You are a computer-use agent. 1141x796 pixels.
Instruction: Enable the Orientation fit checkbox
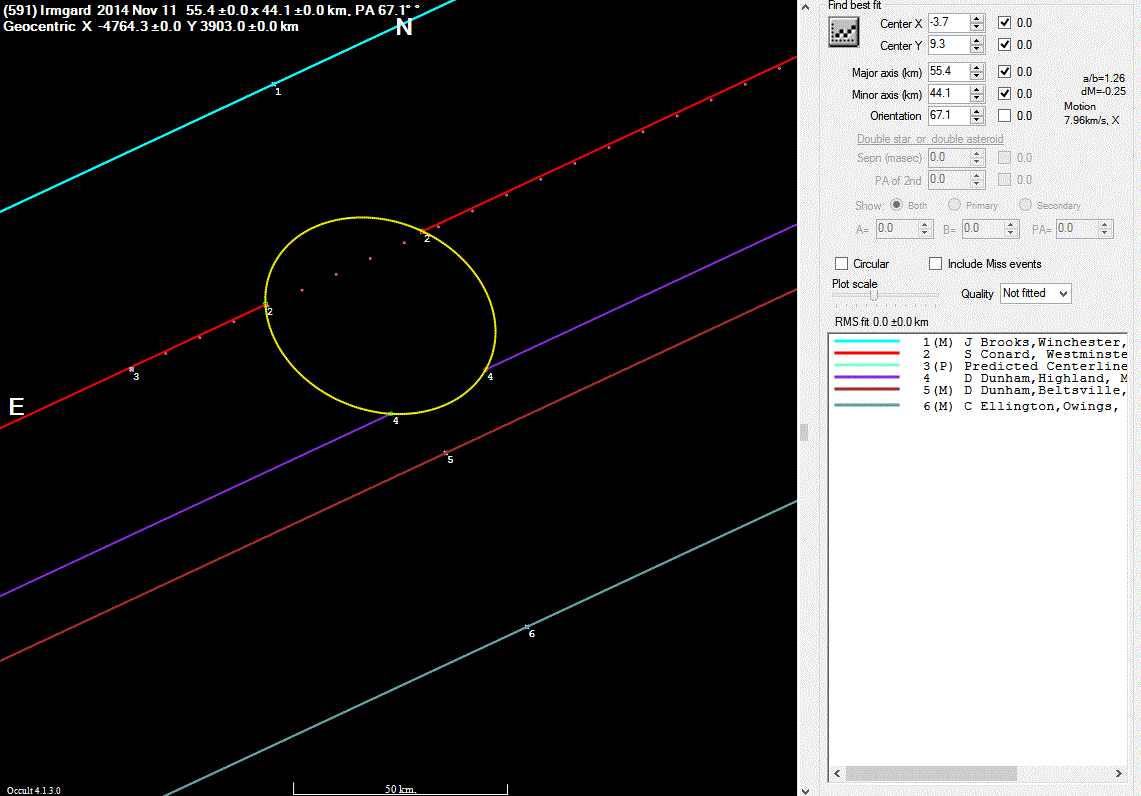pyautogui.click(x=1004, y=115)
